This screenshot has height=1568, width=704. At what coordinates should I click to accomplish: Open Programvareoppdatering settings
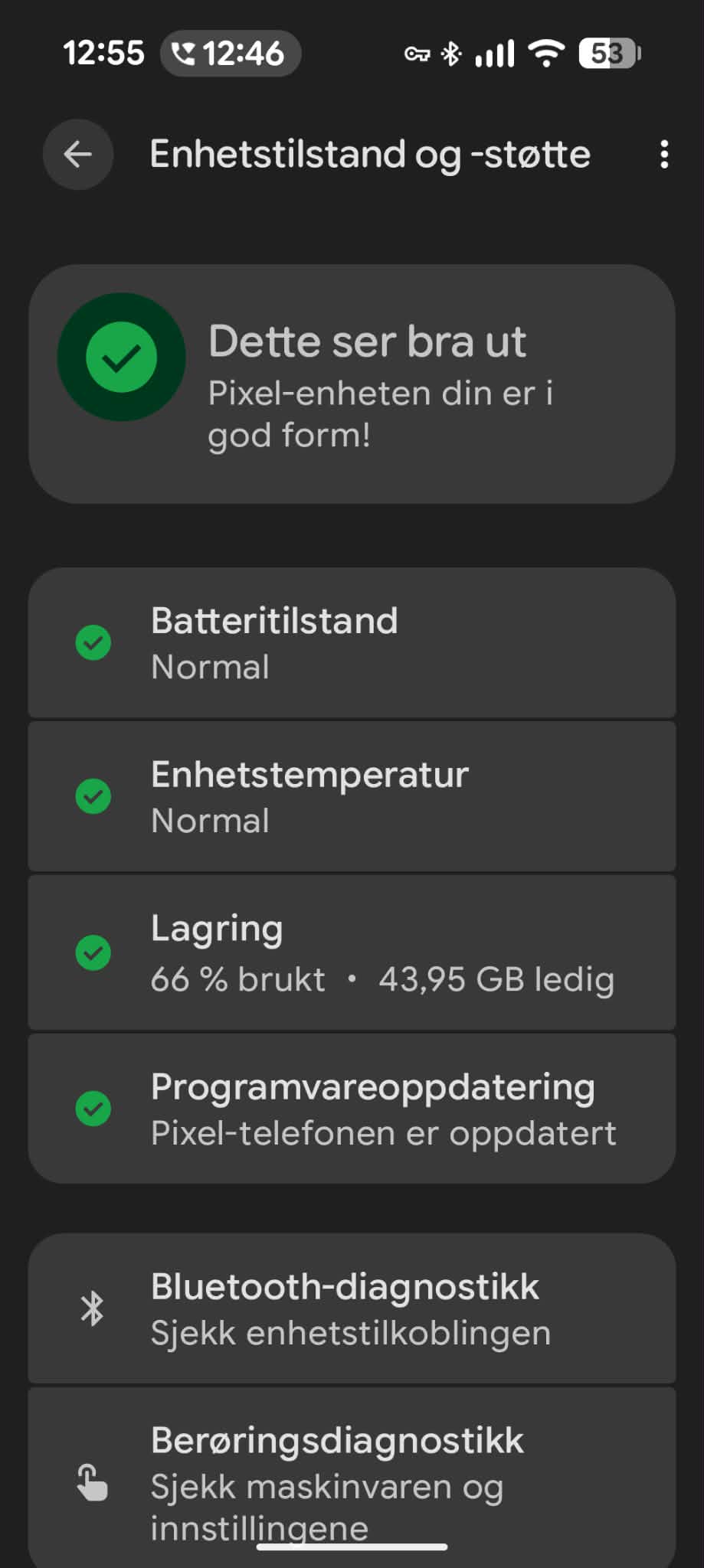pyautogui.click(x=352, y=1109)
